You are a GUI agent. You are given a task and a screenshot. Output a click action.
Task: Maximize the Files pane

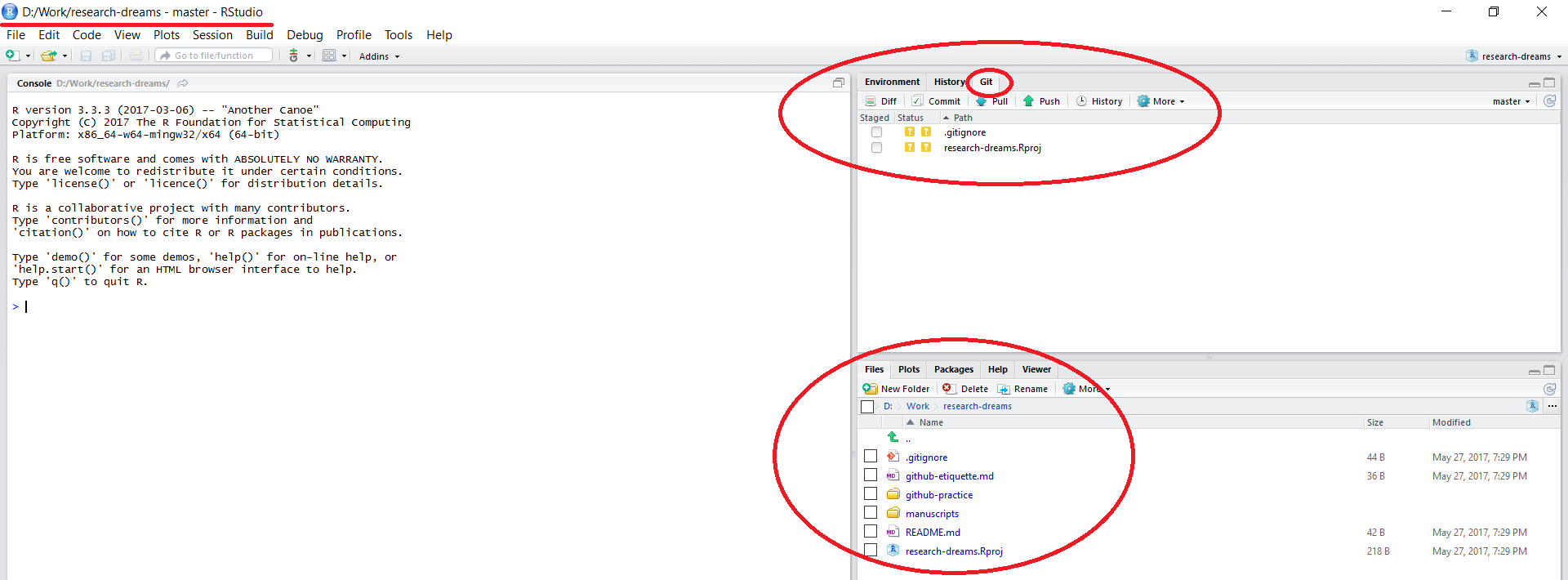click(1549, 370)
